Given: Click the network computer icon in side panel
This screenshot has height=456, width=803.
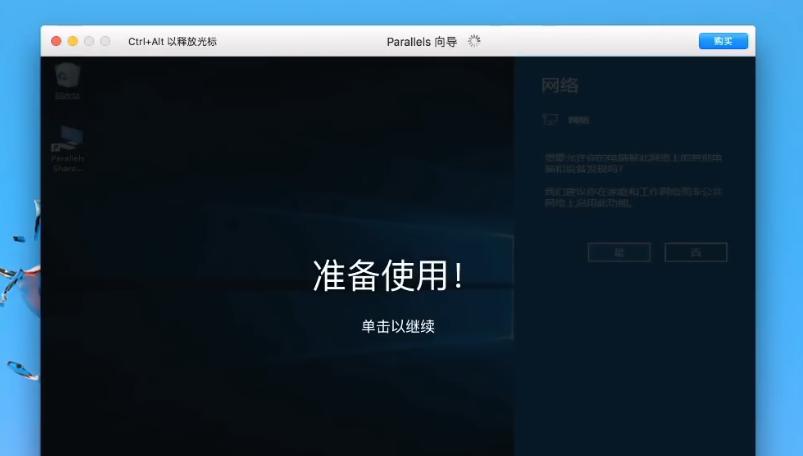Looking at the screenshot, I should coord(550,120).
